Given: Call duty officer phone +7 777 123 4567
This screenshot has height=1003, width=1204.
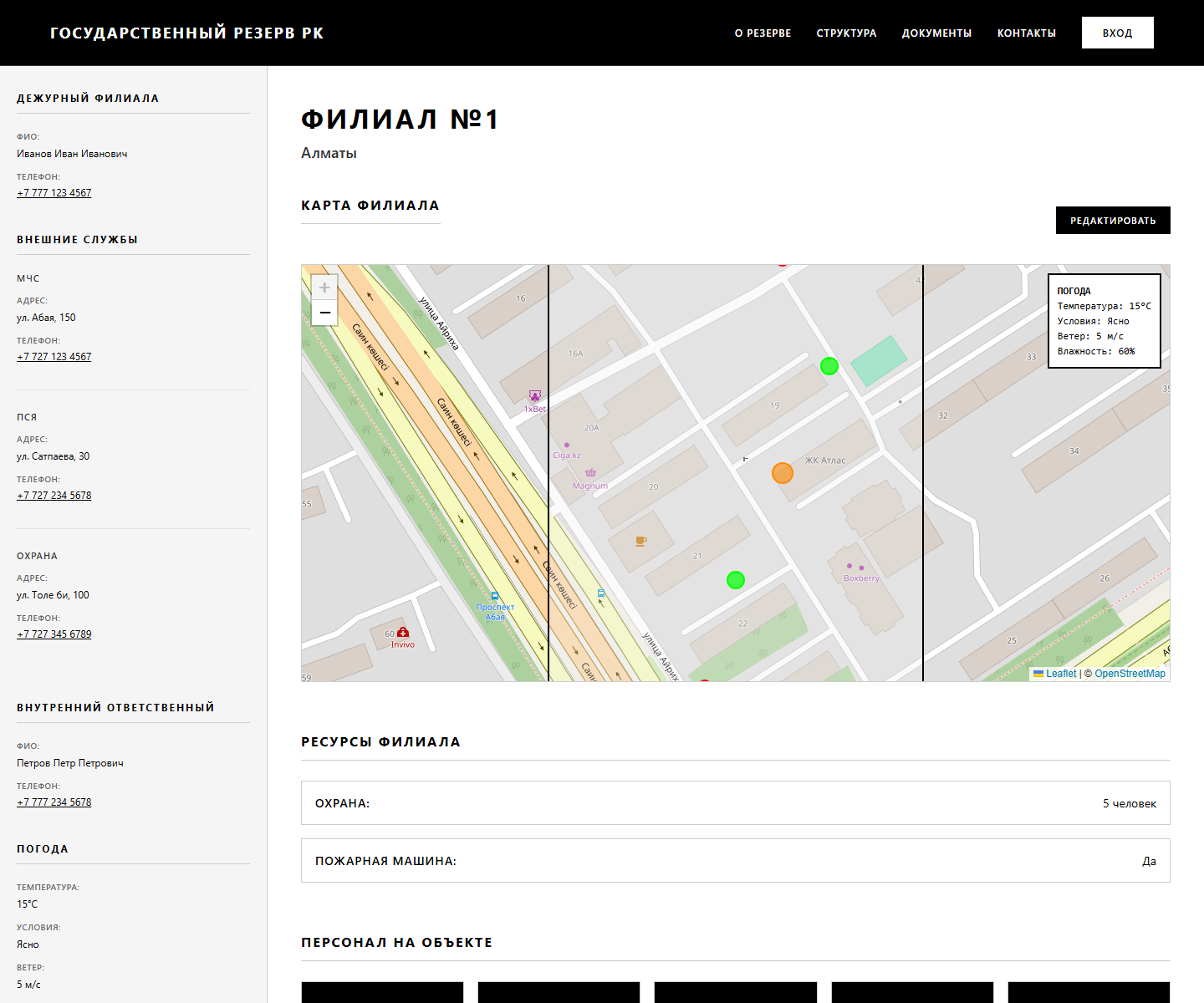Looking at the screenshot, I should (54, 193).
